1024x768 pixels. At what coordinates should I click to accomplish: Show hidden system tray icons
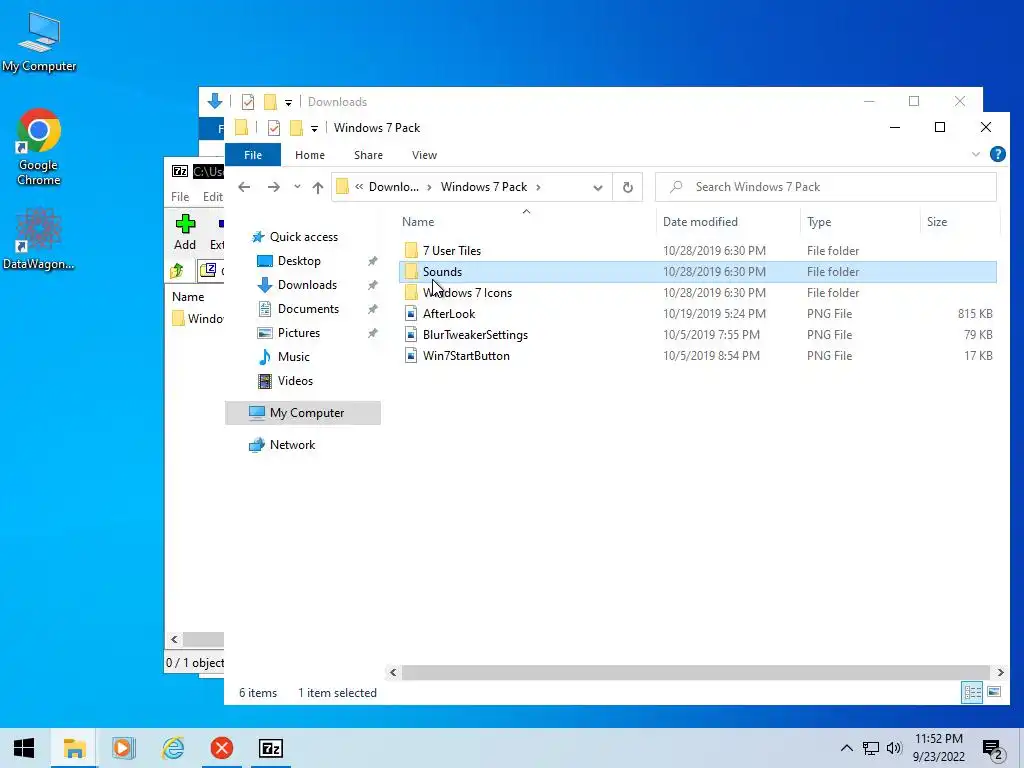(x=846, y=748)
